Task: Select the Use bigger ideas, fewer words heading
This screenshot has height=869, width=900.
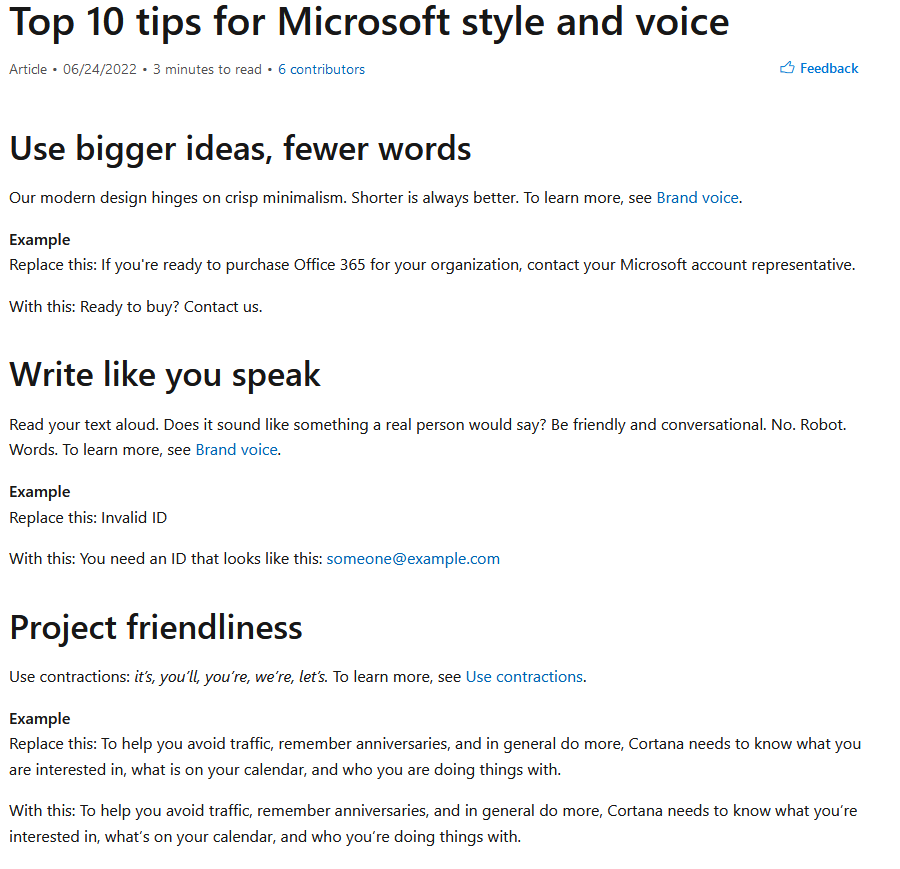Action: (x=240, y=149)
